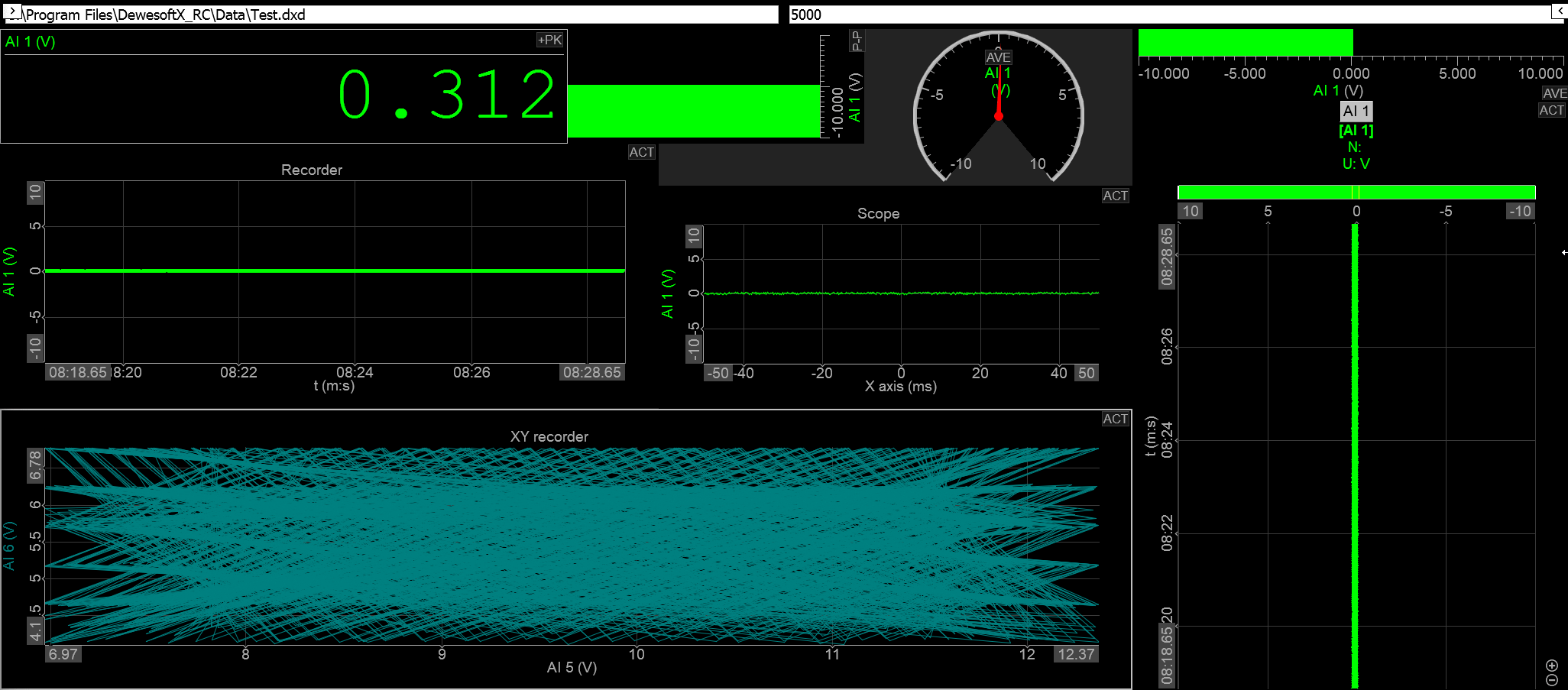Viewport: 1568px width, 690px height.
Task: Edit vertical recorder left scale value 10
Action: (1191, 211)
